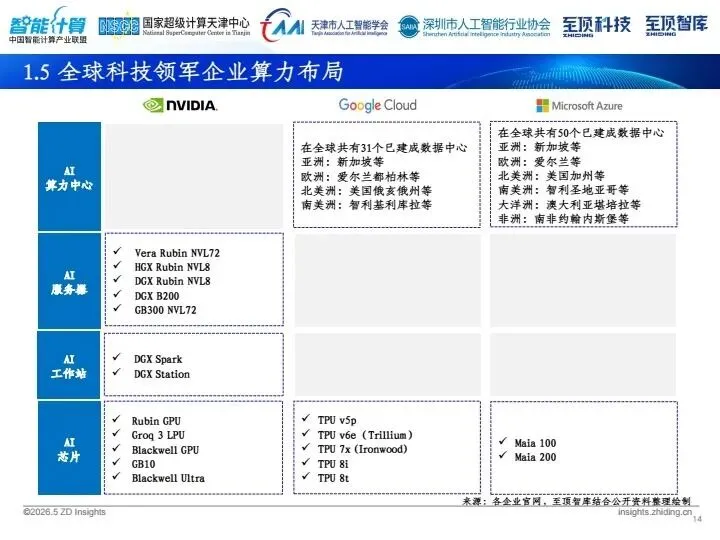This screenshot has width=720, height=540.
Task: Click the TPU v6e (Trillium) entry
Action: [x=365, y=435]
